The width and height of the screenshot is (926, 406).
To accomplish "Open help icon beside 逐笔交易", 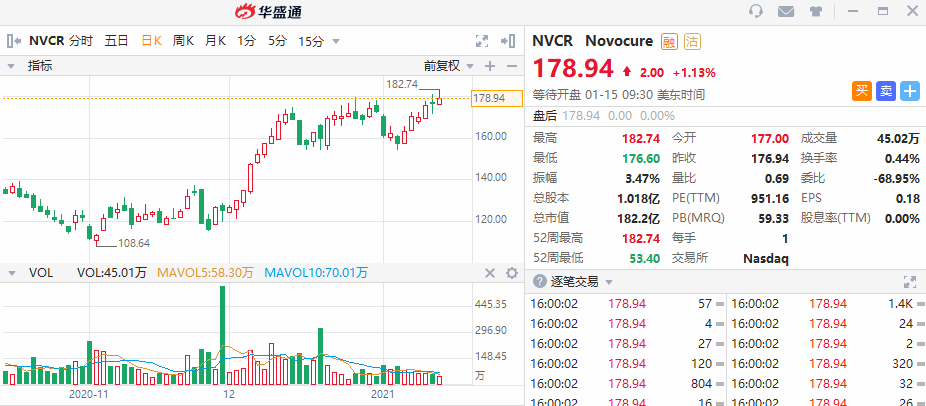I will click(539, 281).
